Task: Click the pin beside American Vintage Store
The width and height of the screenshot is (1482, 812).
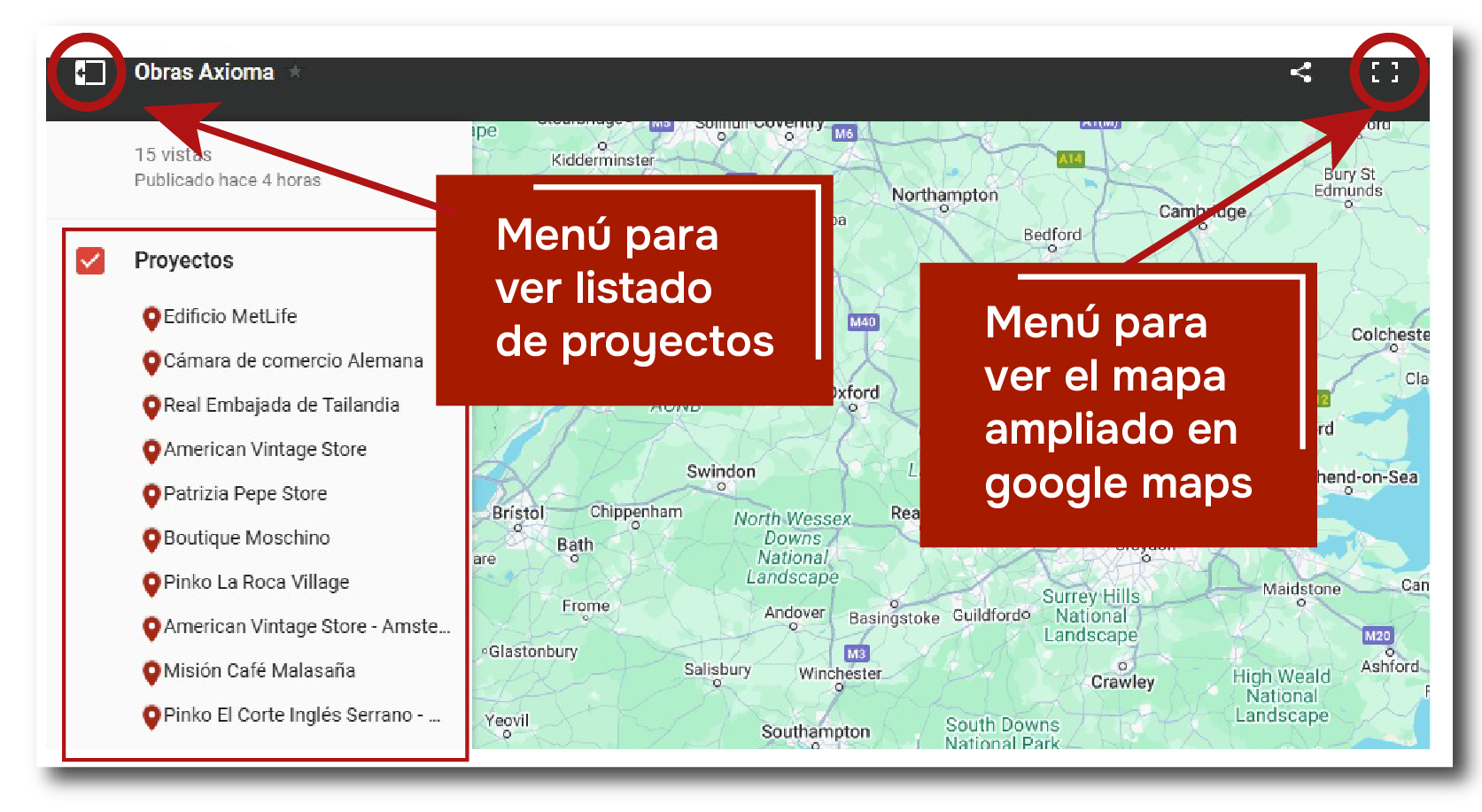Action: point(151,451)
